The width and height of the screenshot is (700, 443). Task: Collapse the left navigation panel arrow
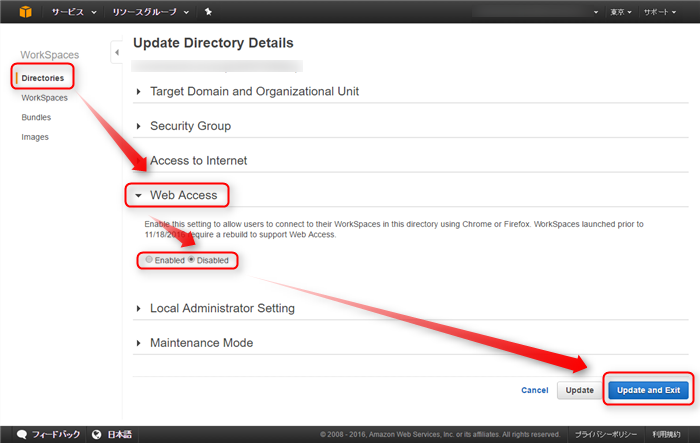click(x=117, y=52)
